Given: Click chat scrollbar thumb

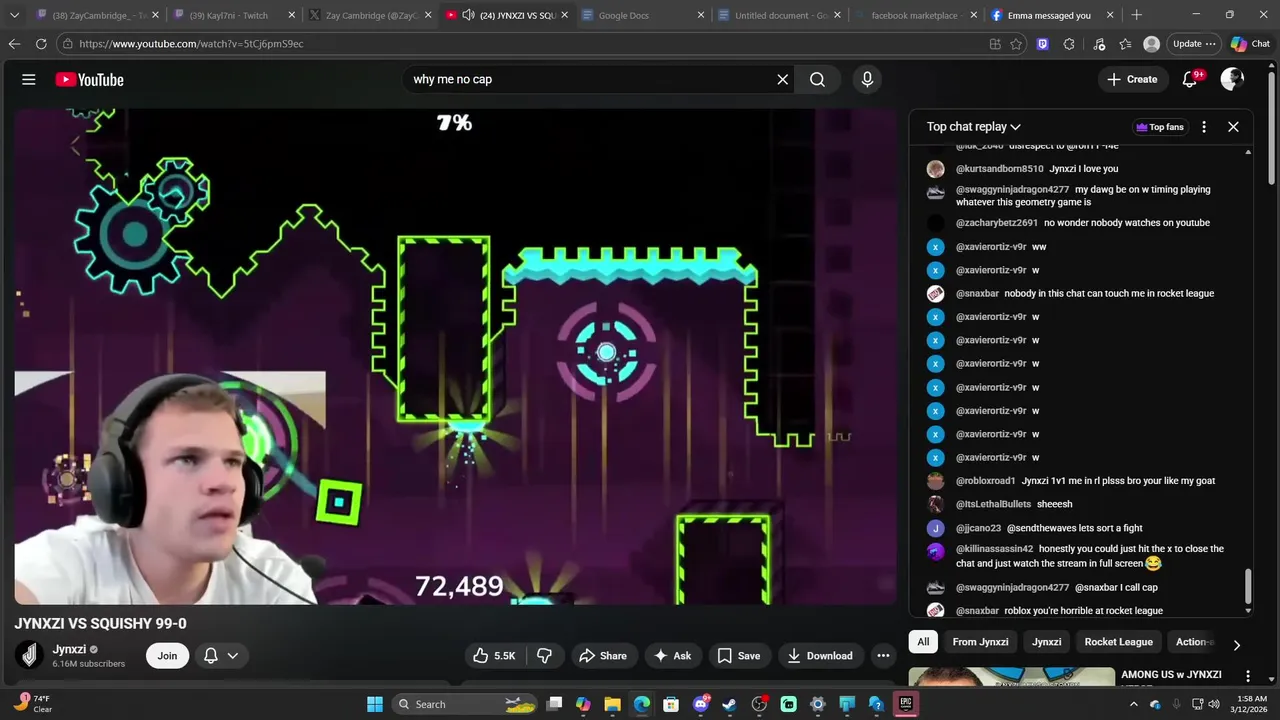Looking at the screenshot, I should (x=1248, y=585).
